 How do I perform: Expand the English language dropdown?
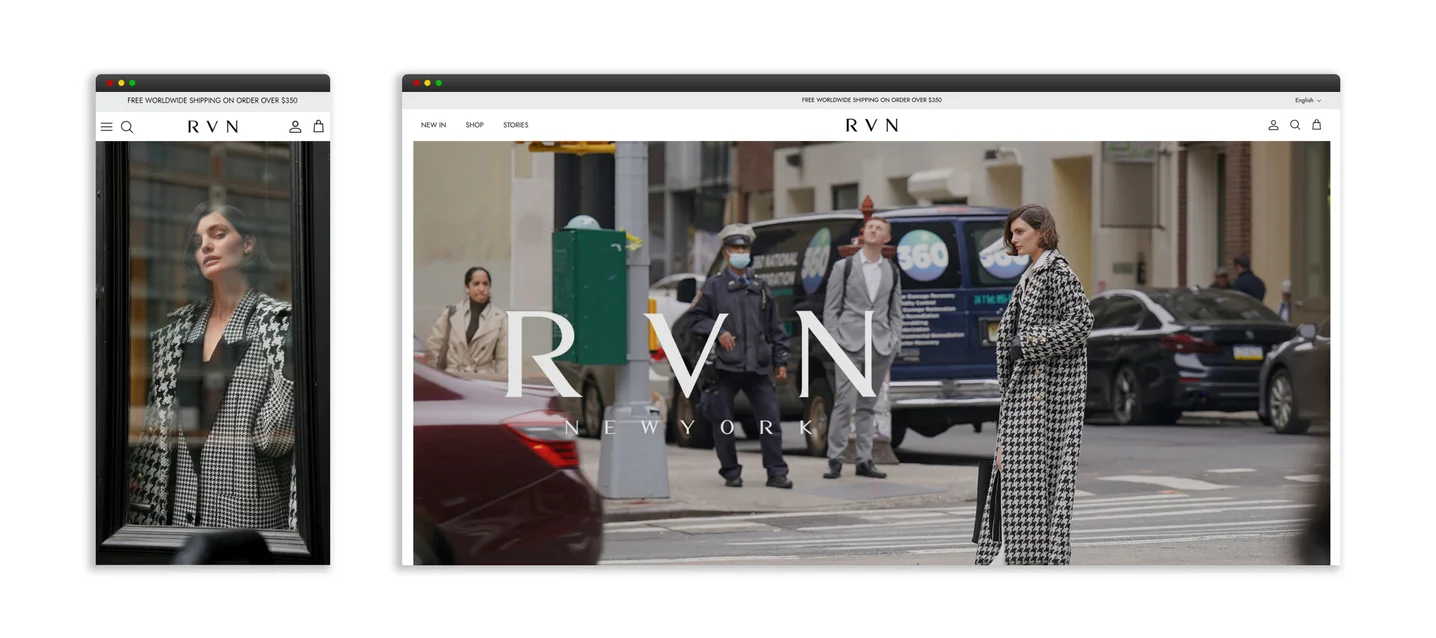coord(1308,100)
